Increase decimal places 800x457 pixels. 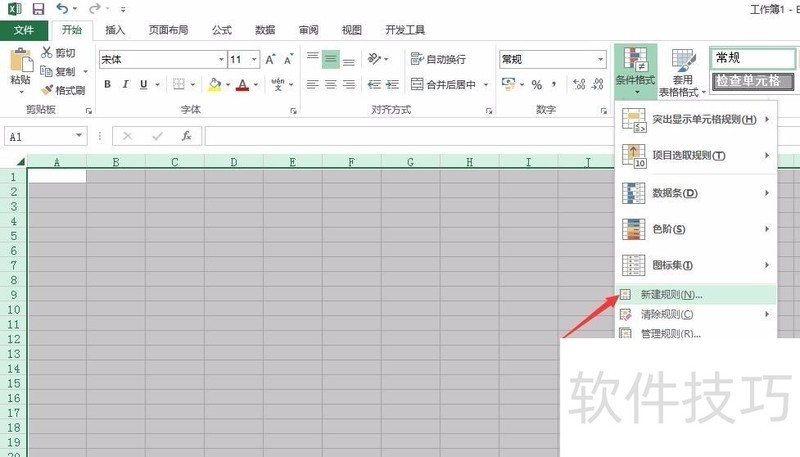pos(579,84)
